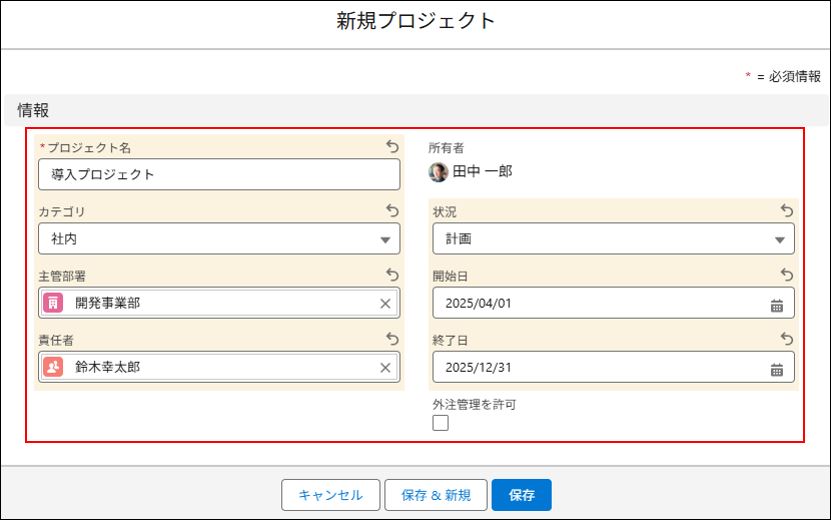Revert 開始日 using its undo icon

click(786, 275)
